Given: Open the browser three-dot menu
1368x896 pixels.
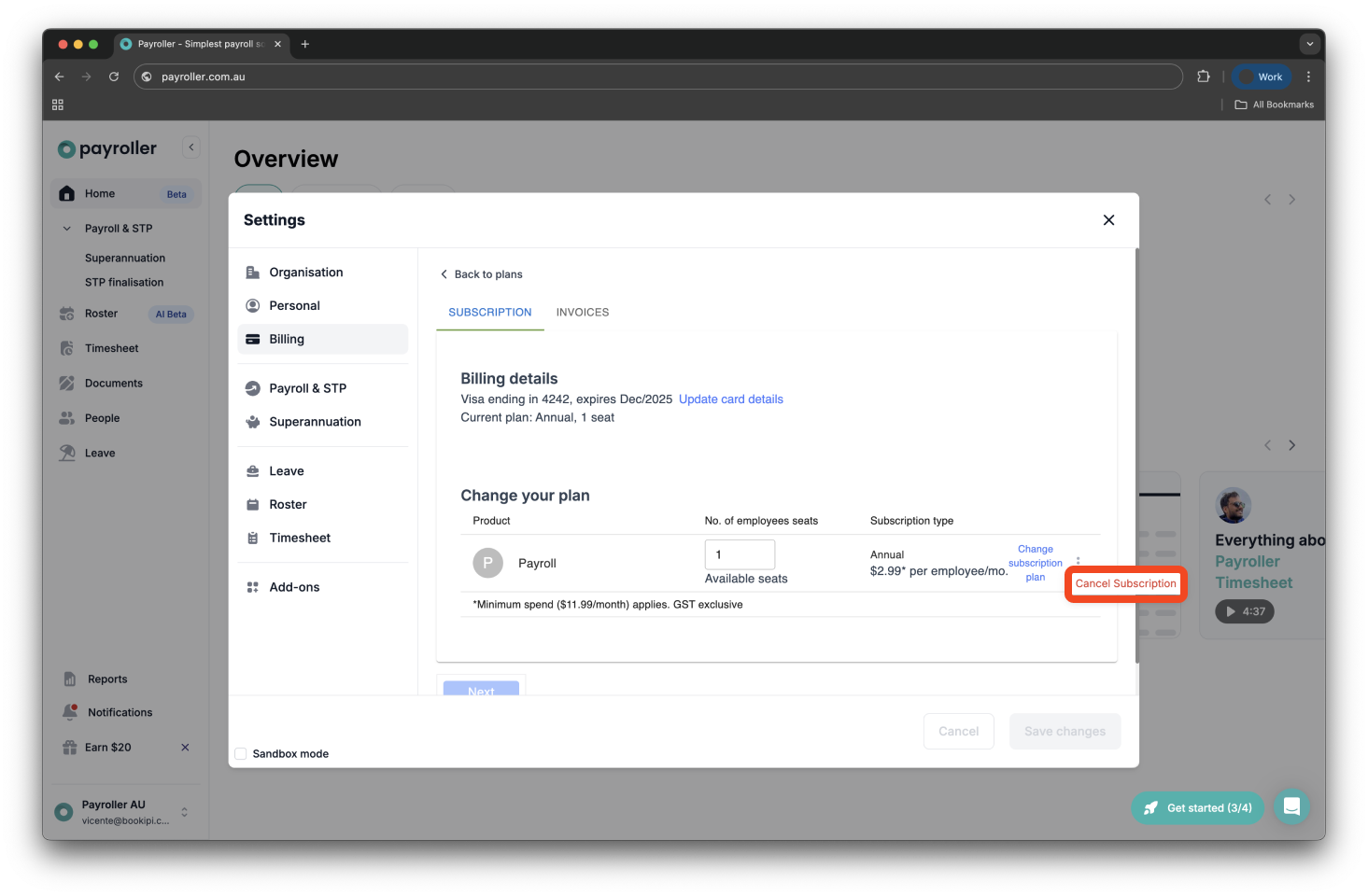Looking at the screenshot, I should coord(1308,77).
